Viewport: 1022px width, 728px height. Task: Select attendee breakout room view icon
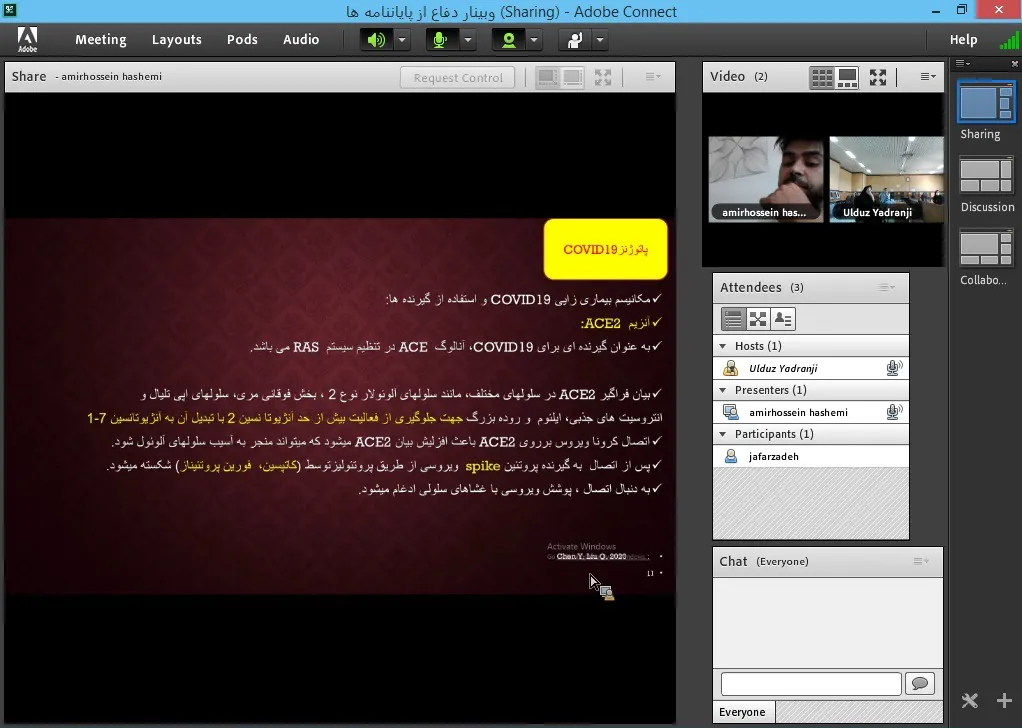(758, 319)
